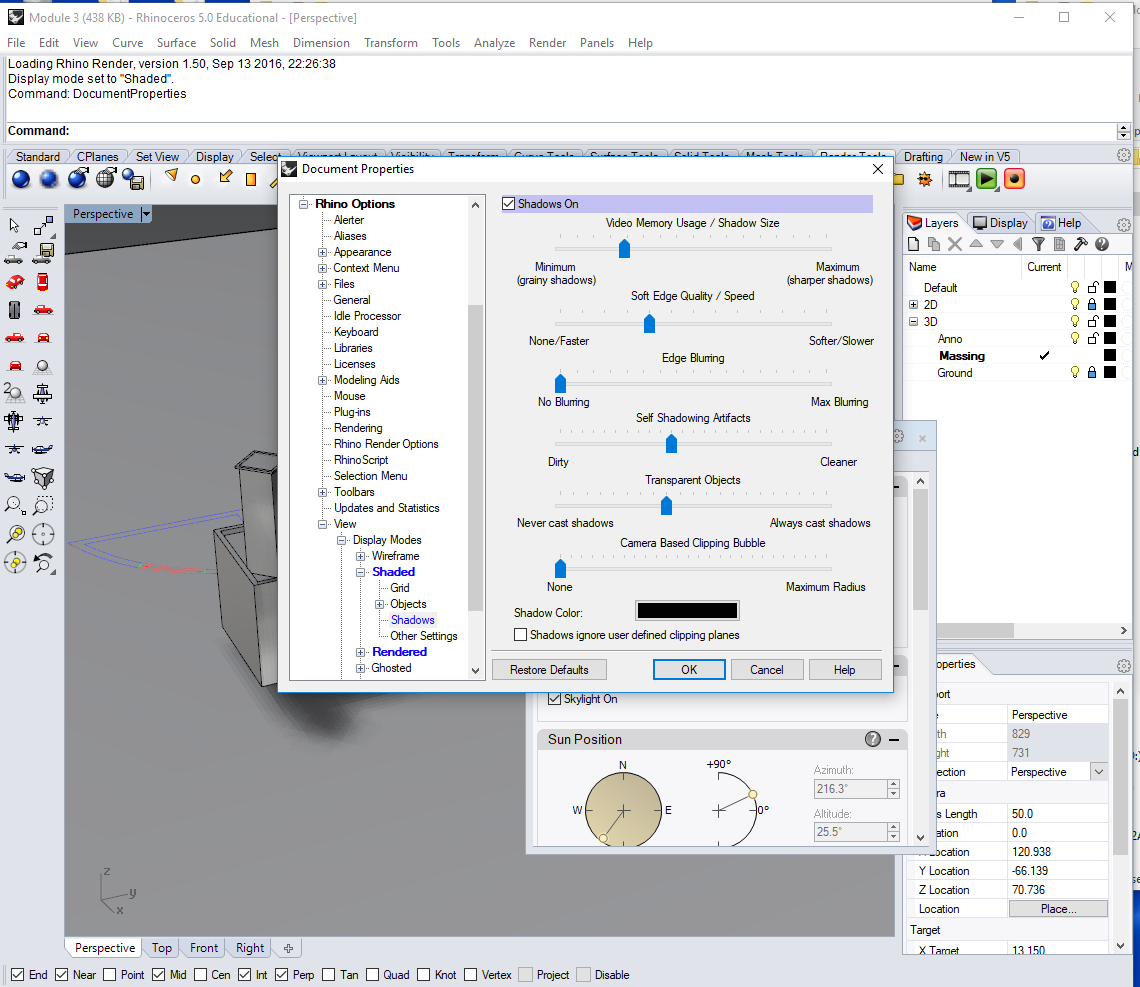Screen dimensions: 1140x987
Task: Click the red top-view car icon
Action: tap(43, 282)
